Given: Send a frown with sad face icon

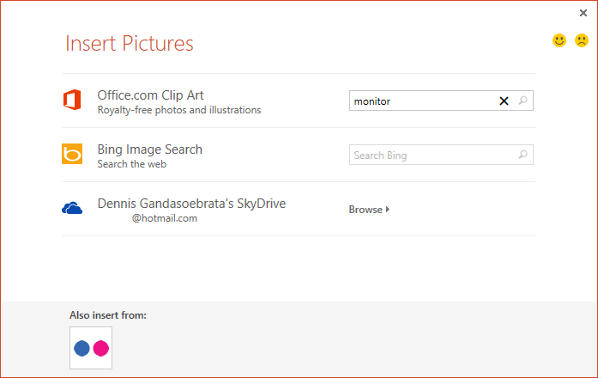Looking at the screenshot, I should [x=582, y=40].
